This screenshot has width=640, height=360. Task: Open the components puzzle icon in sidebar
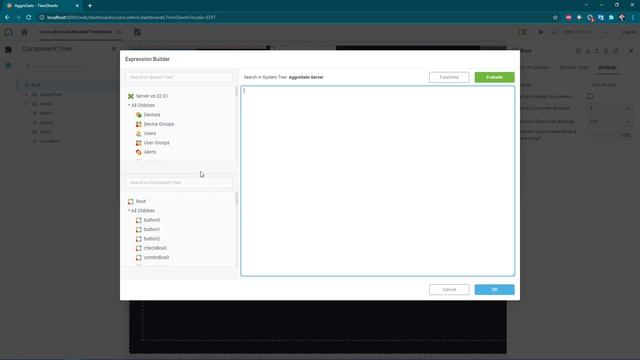(8, 49)
